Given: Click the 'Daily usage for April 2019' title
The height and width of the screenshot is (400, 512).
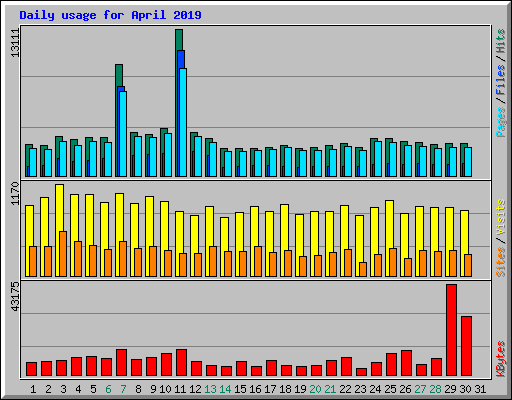Looking at the screenshot, I should [110, 15].
